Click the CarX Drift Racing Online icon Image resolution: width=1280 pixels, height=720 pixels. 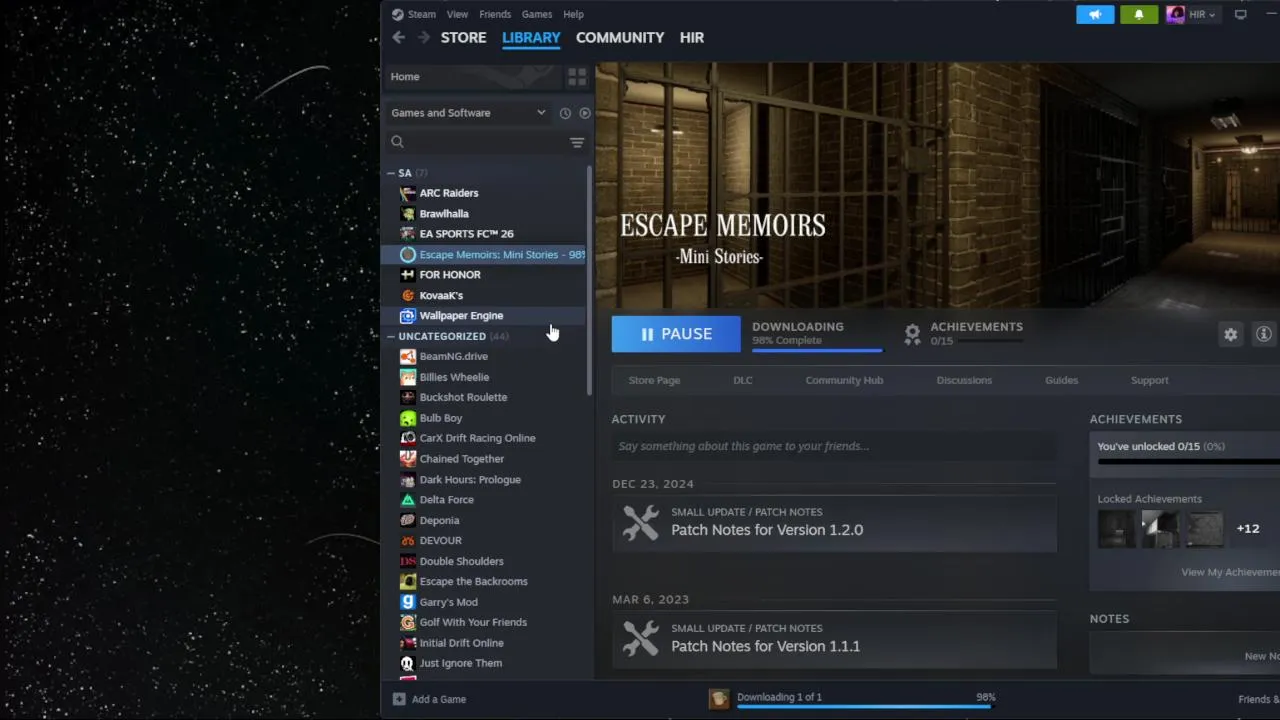[x=407, y=438]
